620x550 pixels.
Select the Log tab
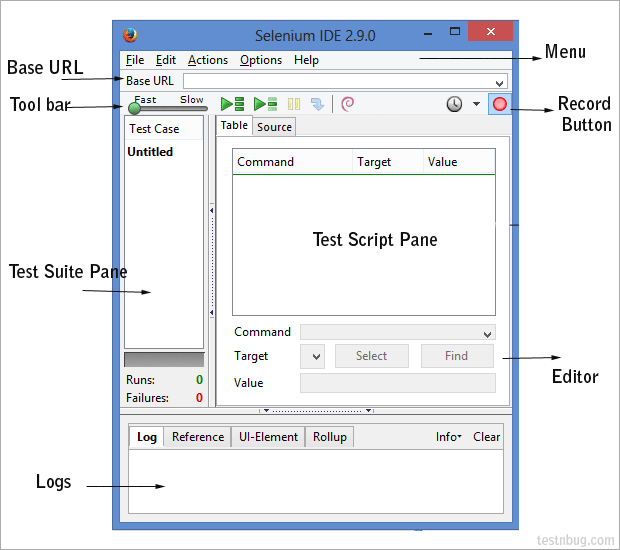(147, 437)
